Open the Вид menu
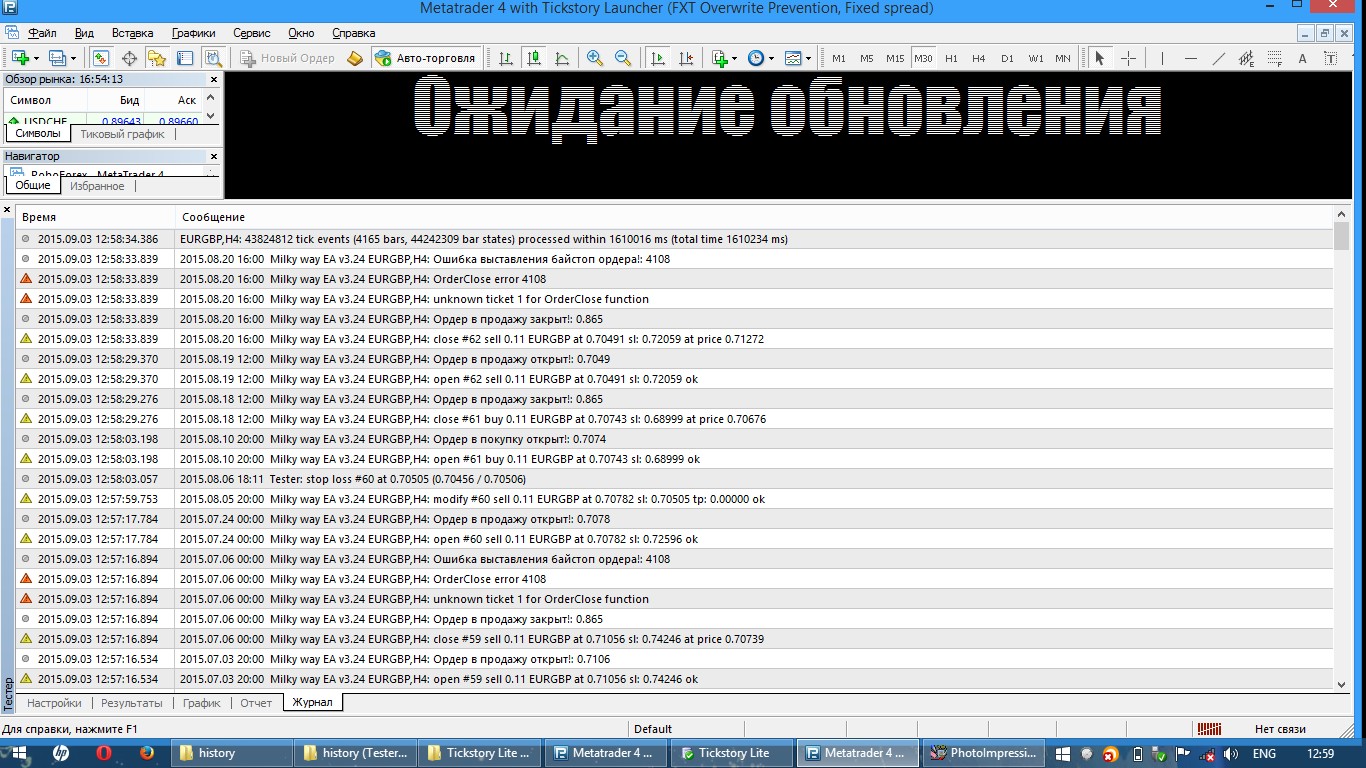The width and height of the screenshot is (1366, 768). point(85,33)
